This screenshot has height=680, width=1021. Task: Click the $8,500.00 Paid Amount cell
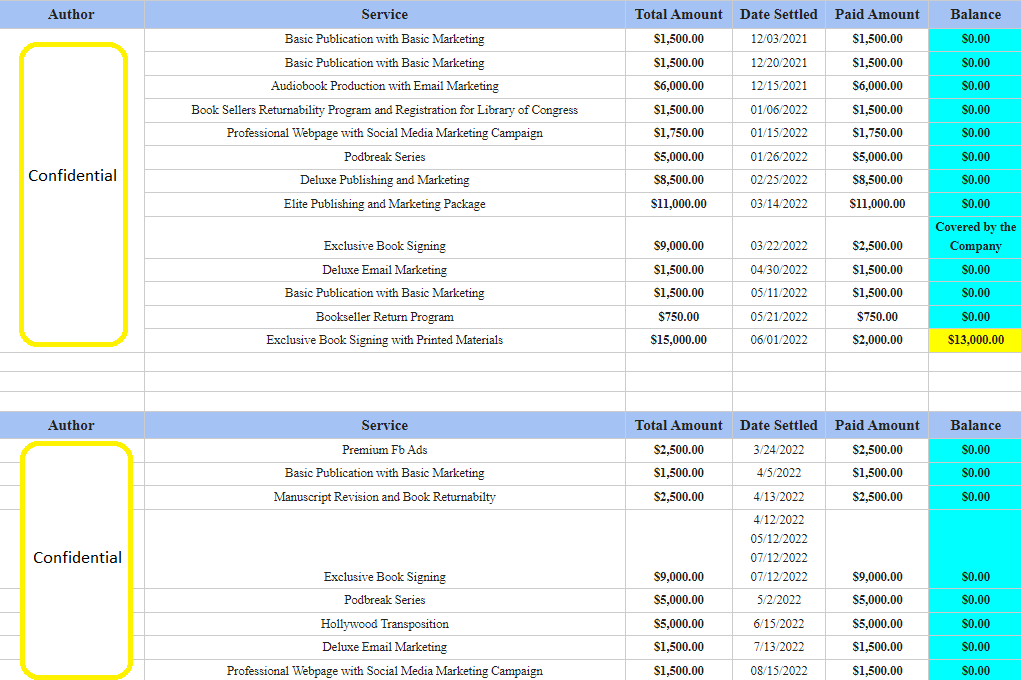pyautogui.click(x=877, y=180)
